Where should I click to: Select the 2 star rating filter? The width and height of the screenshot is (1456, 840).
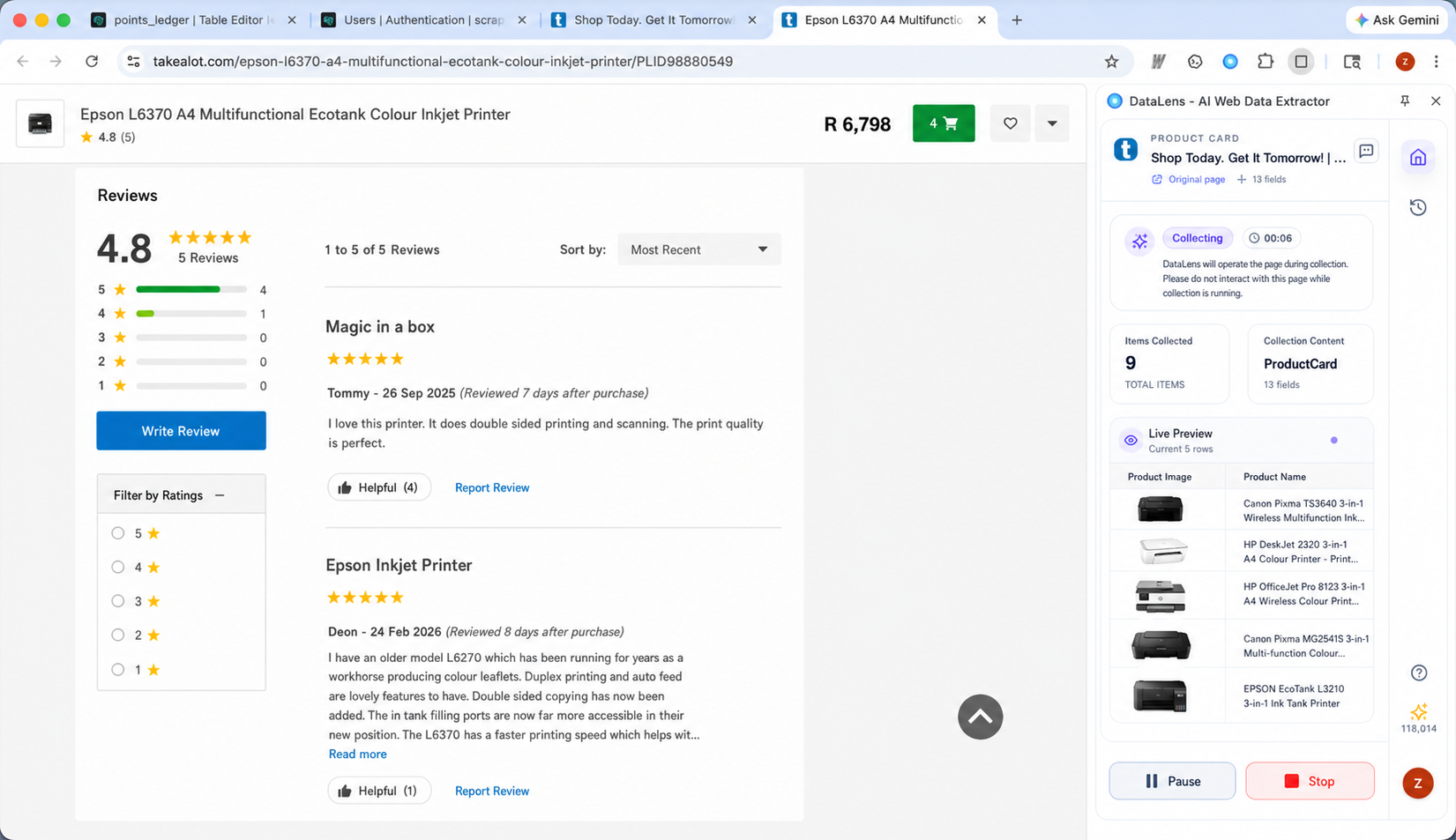tap(118, 635)
